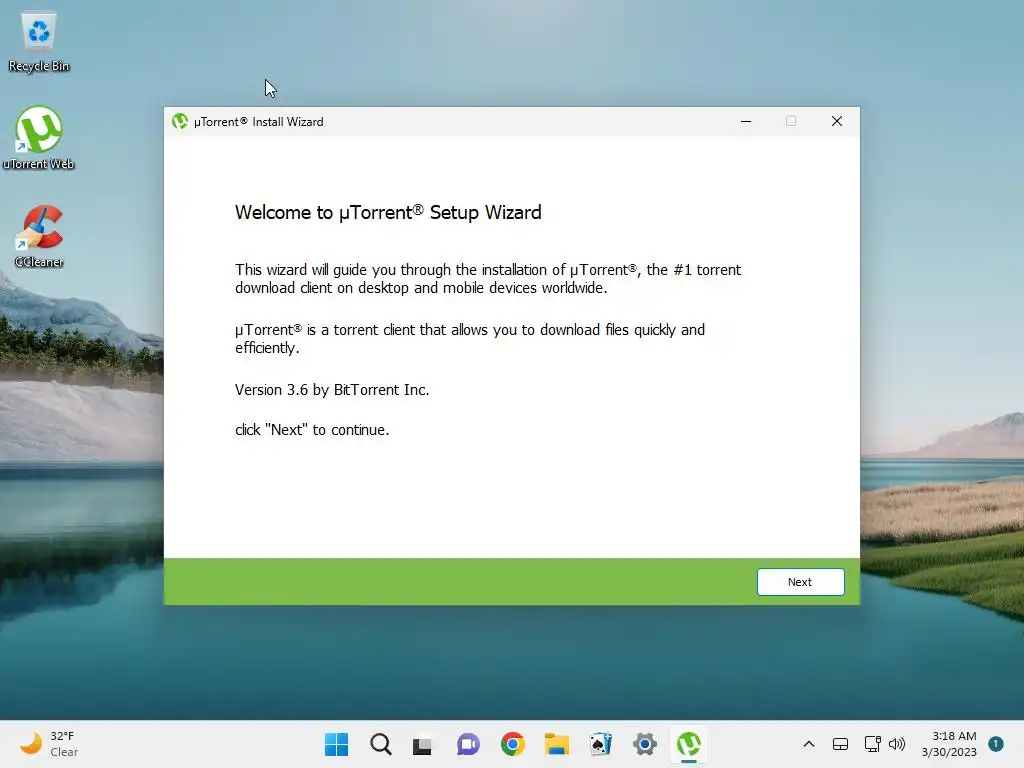Click the µTorrent logo in the wizard title bar
This screenshot has width=1024, height=768.
click(x=180, y=121)
